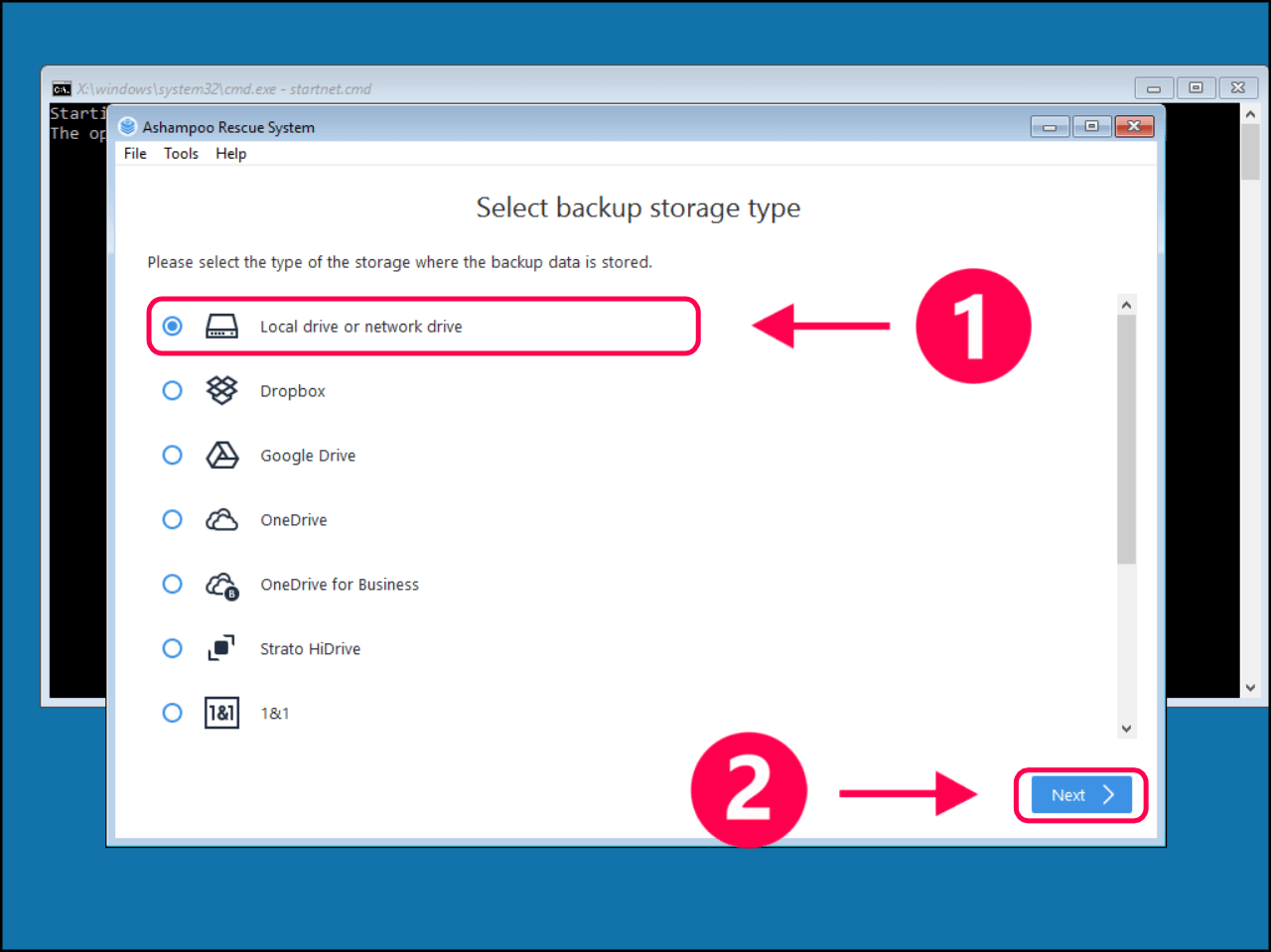Screen dimensions: 1271x952
Task: Click the 'Google Drive' label text
Action: click(x=308, y=456)
